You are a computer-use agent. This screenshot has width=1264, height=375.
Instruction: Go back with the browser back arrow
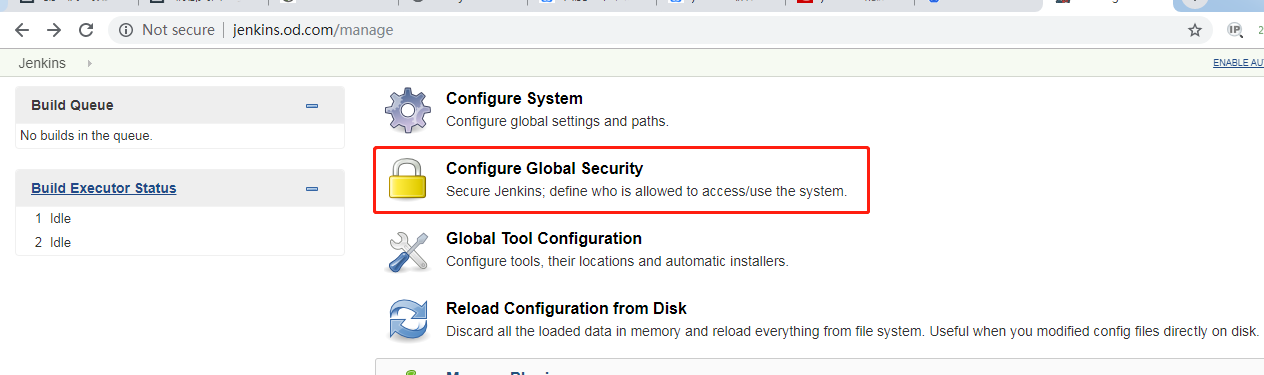(22, 30)
